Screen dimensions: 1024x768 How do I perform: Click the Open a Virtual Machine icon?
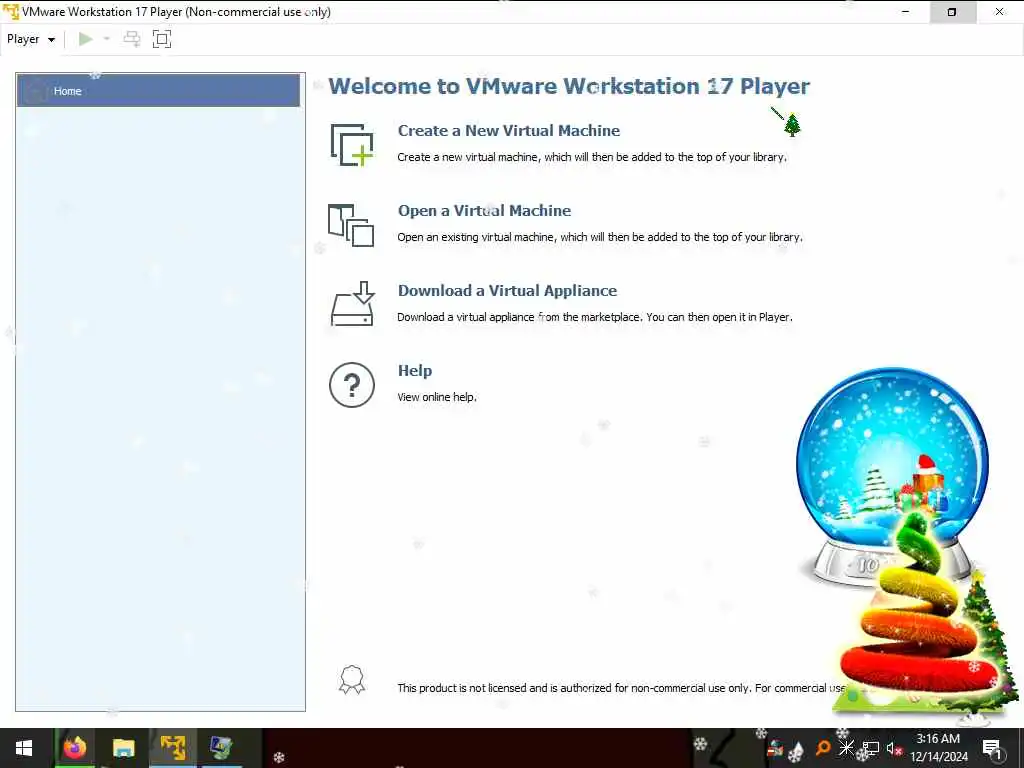coord(351,225)
